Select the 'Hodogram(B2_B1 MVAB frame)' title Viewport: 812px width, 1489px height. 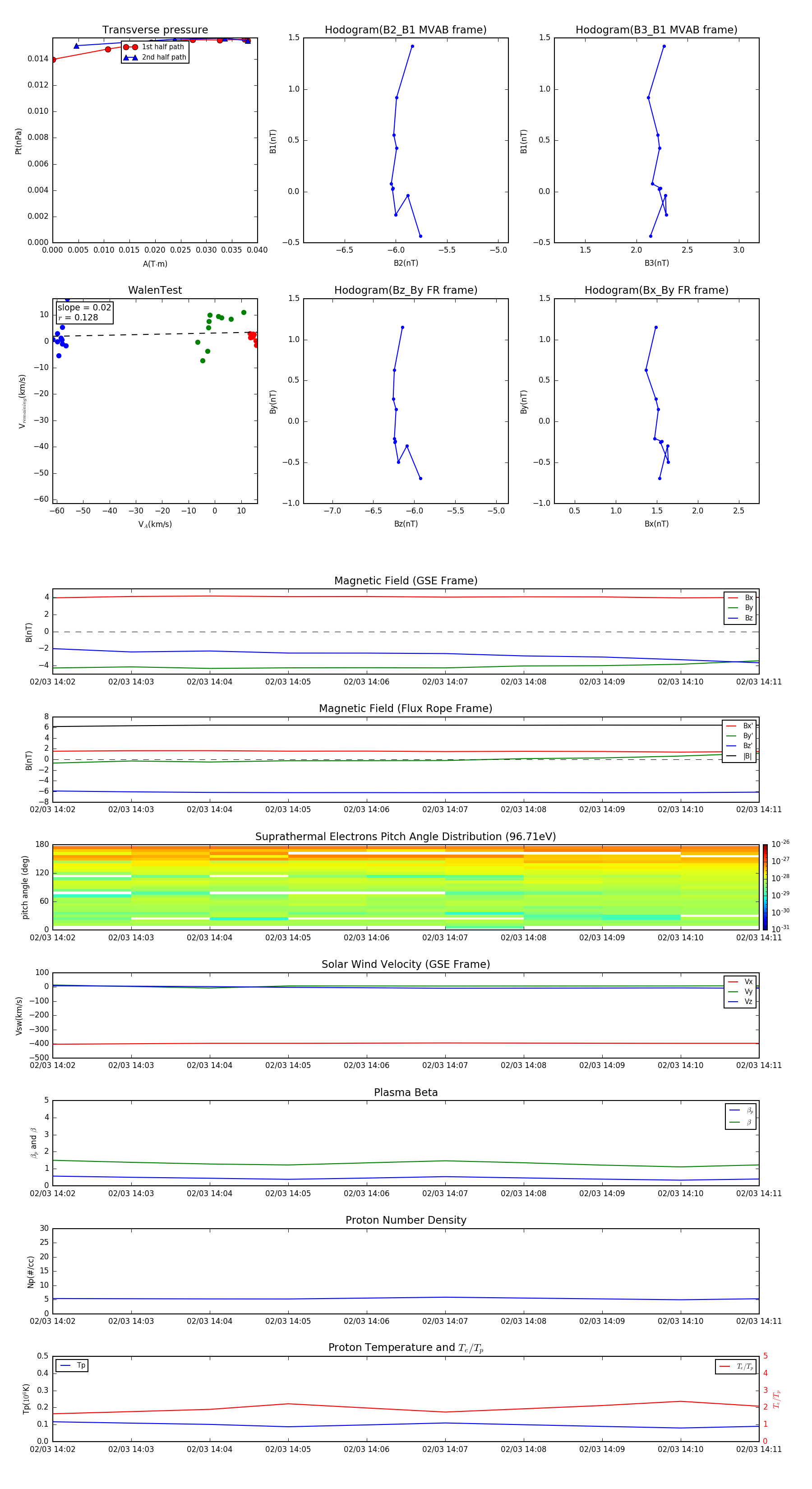coord(406,30)
